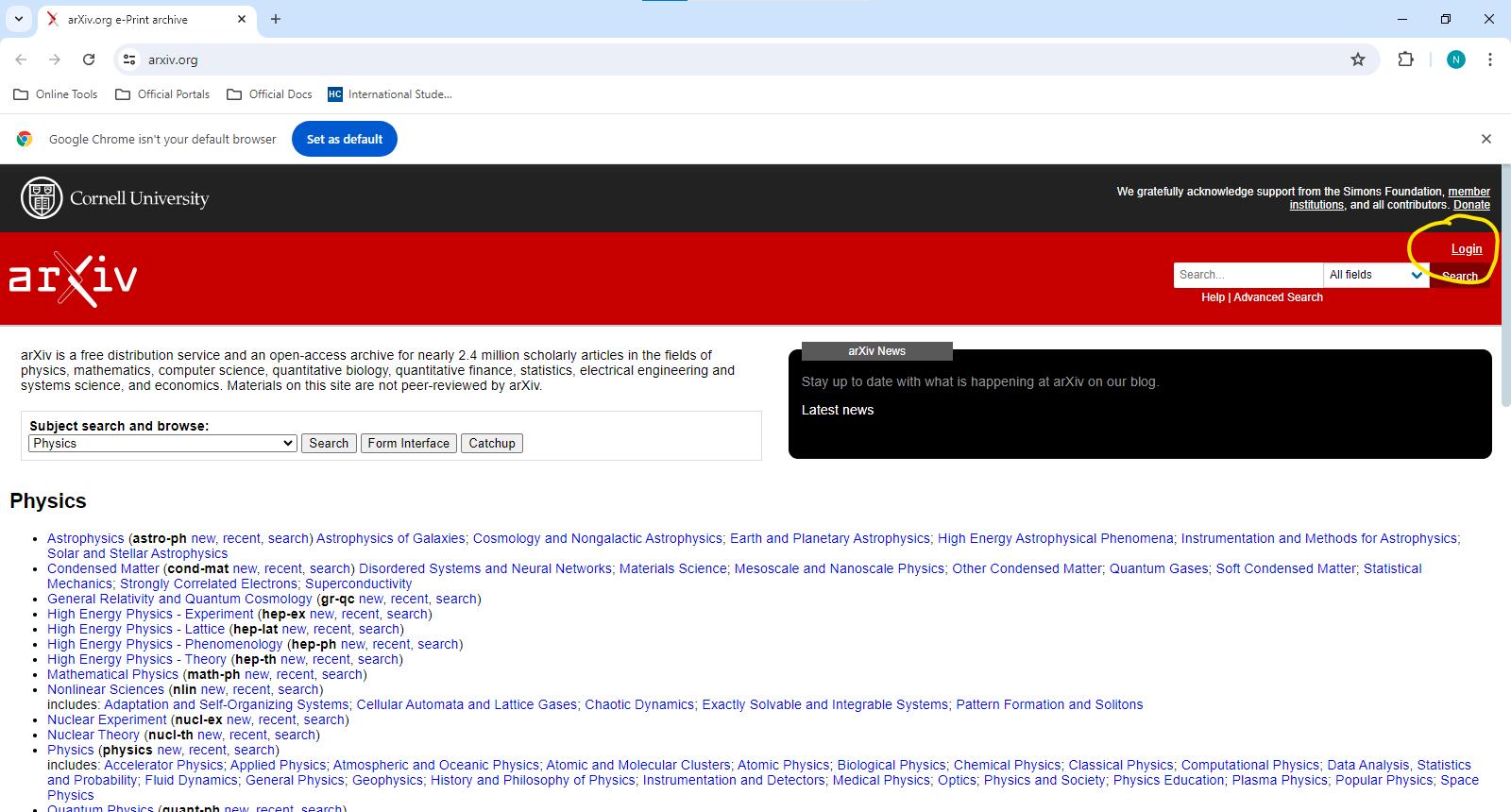
Task: Open the Nuclear Experiment link
Action: (107, 719)
